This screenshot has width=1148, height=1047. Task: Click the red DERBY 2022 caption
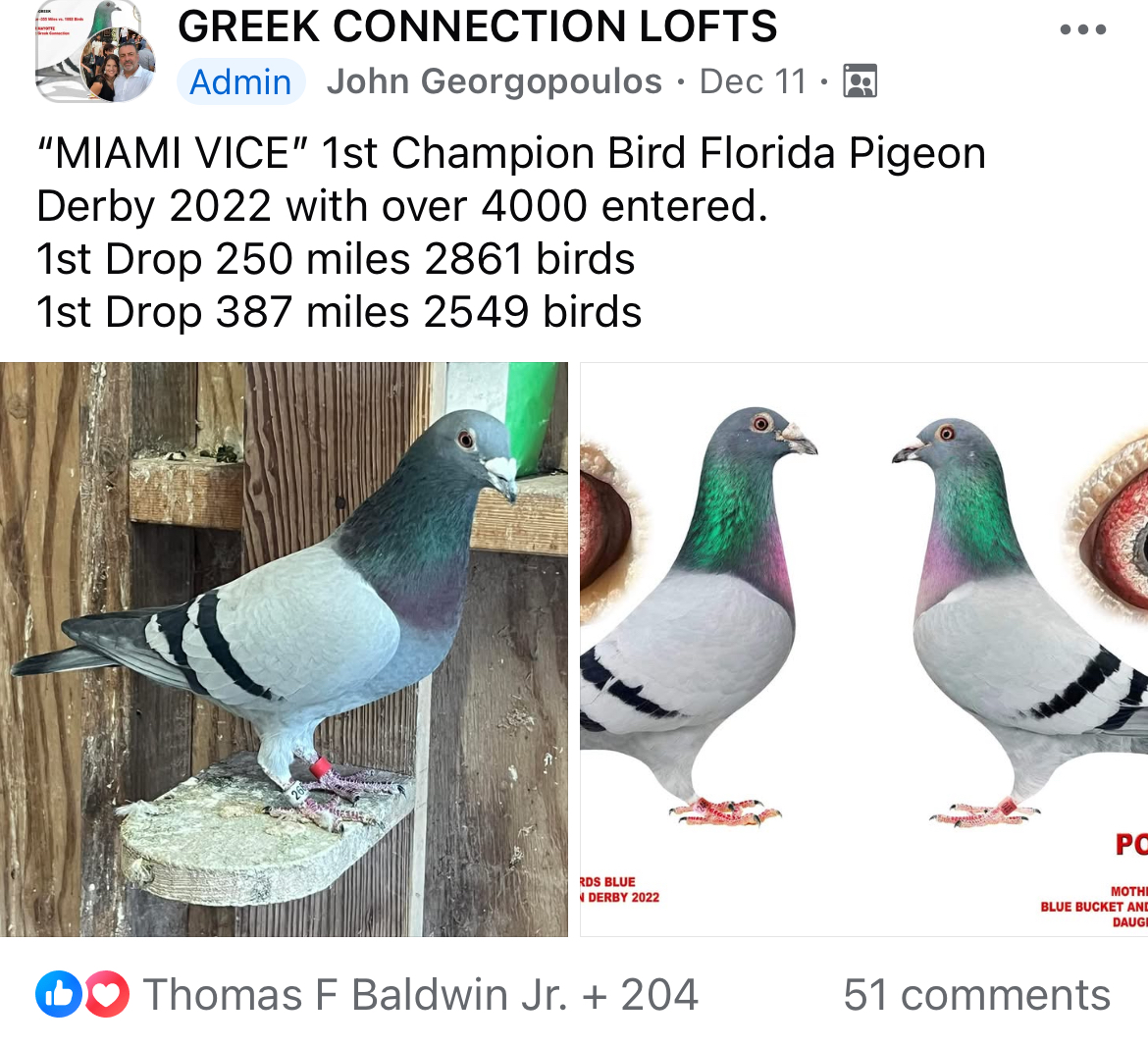619,897
